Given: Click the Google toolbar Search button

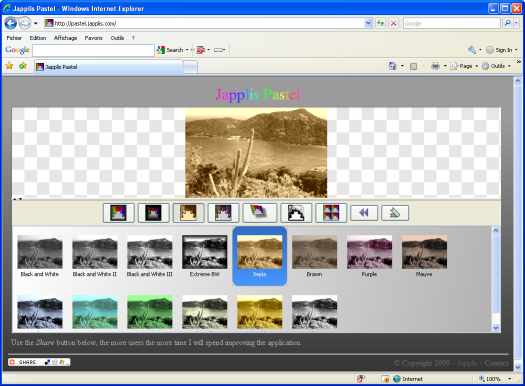Looking at the screenshot, I should (170, 50).
